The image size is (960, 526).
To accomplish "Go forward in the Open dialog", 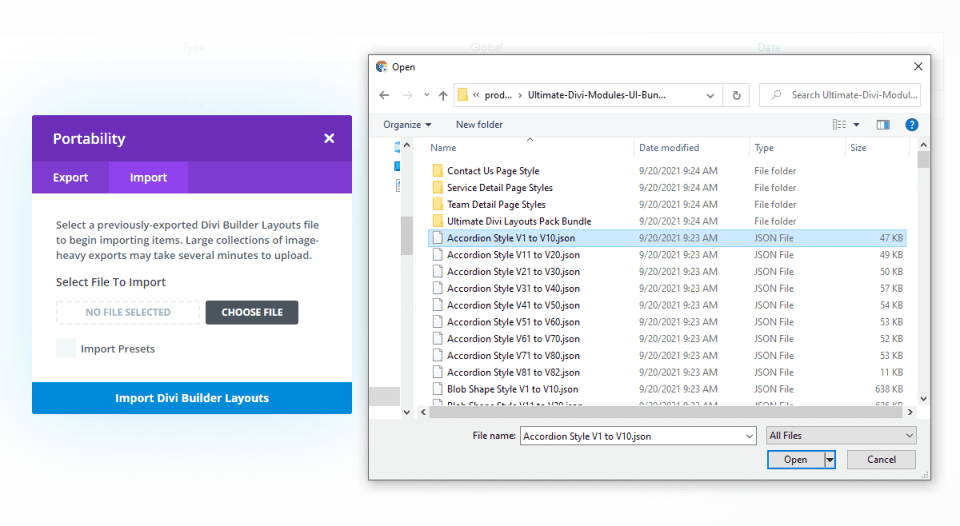I will 407,95.
